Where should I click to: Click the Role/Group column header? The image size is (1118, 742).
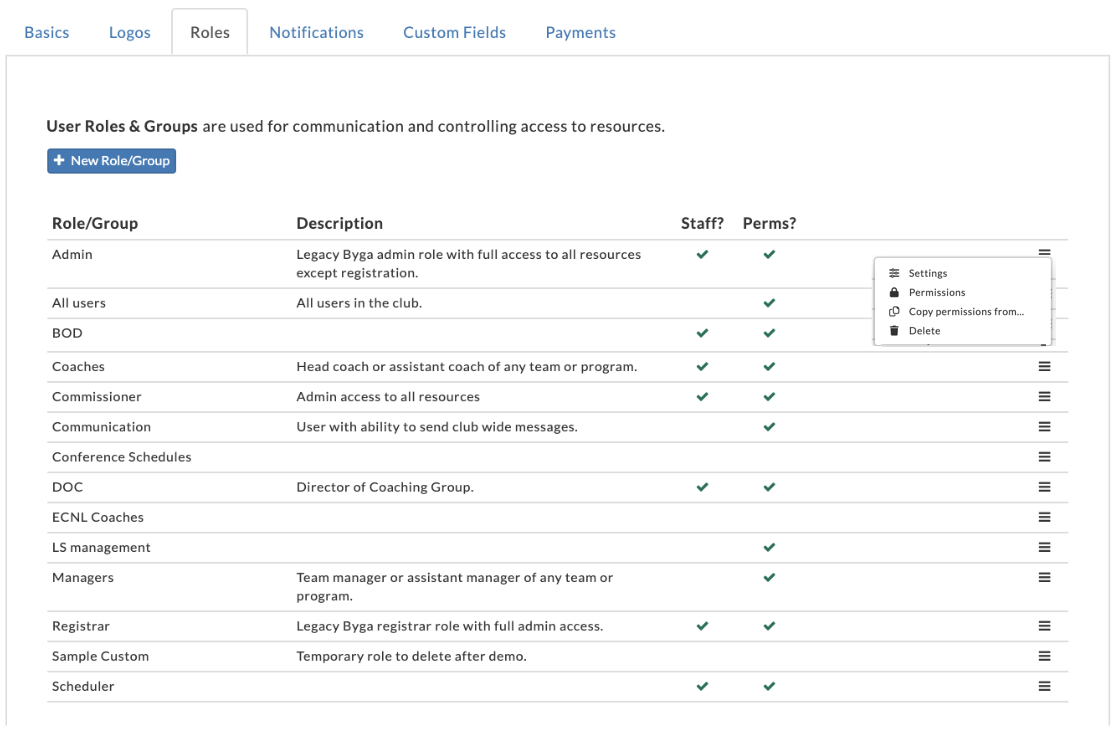[x=95, y=223]
